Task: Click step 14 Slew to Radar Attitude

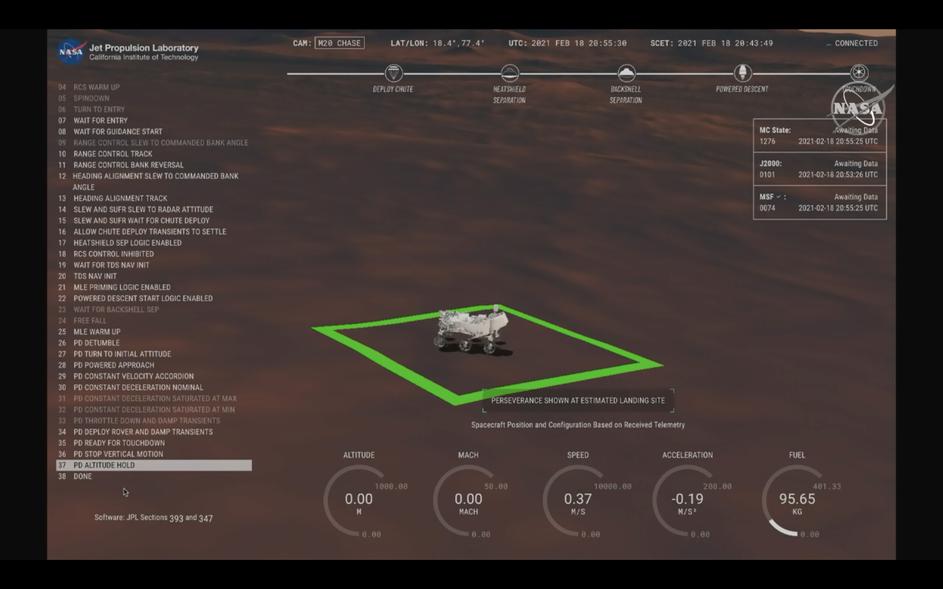Action: 142,209
